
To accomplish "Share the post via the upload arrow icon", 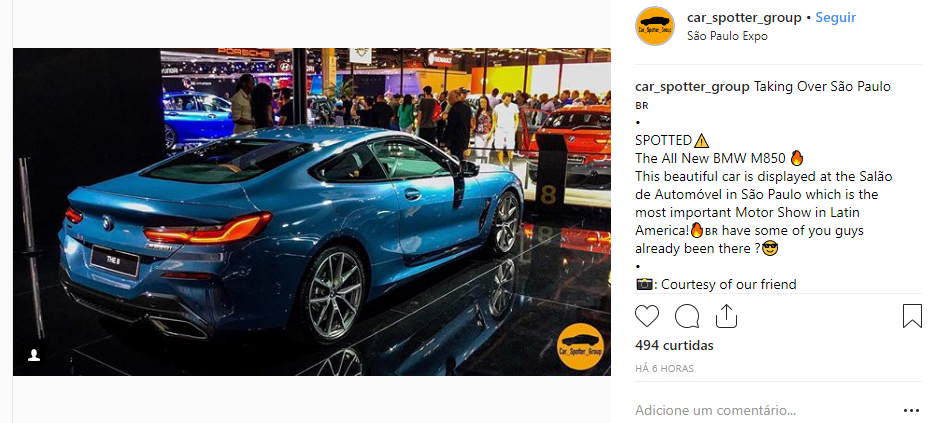I will 726,316.
